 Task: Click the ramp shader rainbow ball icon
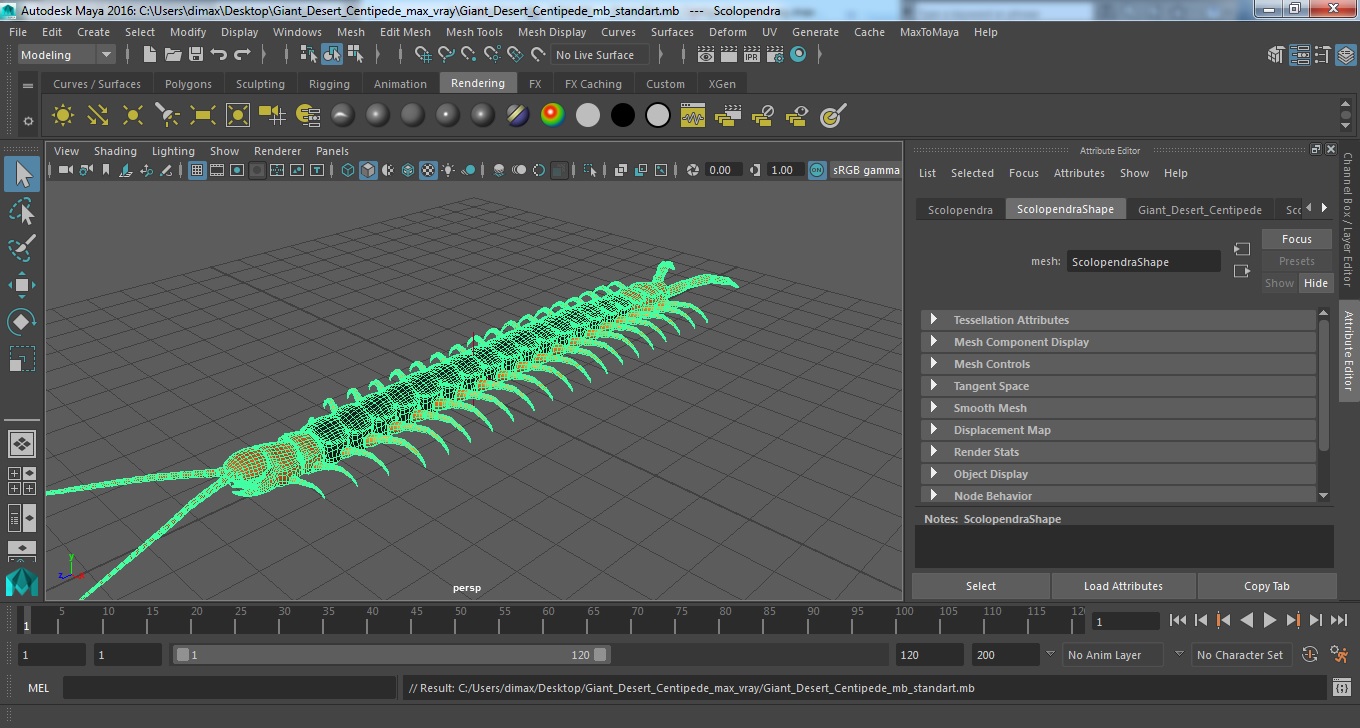tap(552, 116)
